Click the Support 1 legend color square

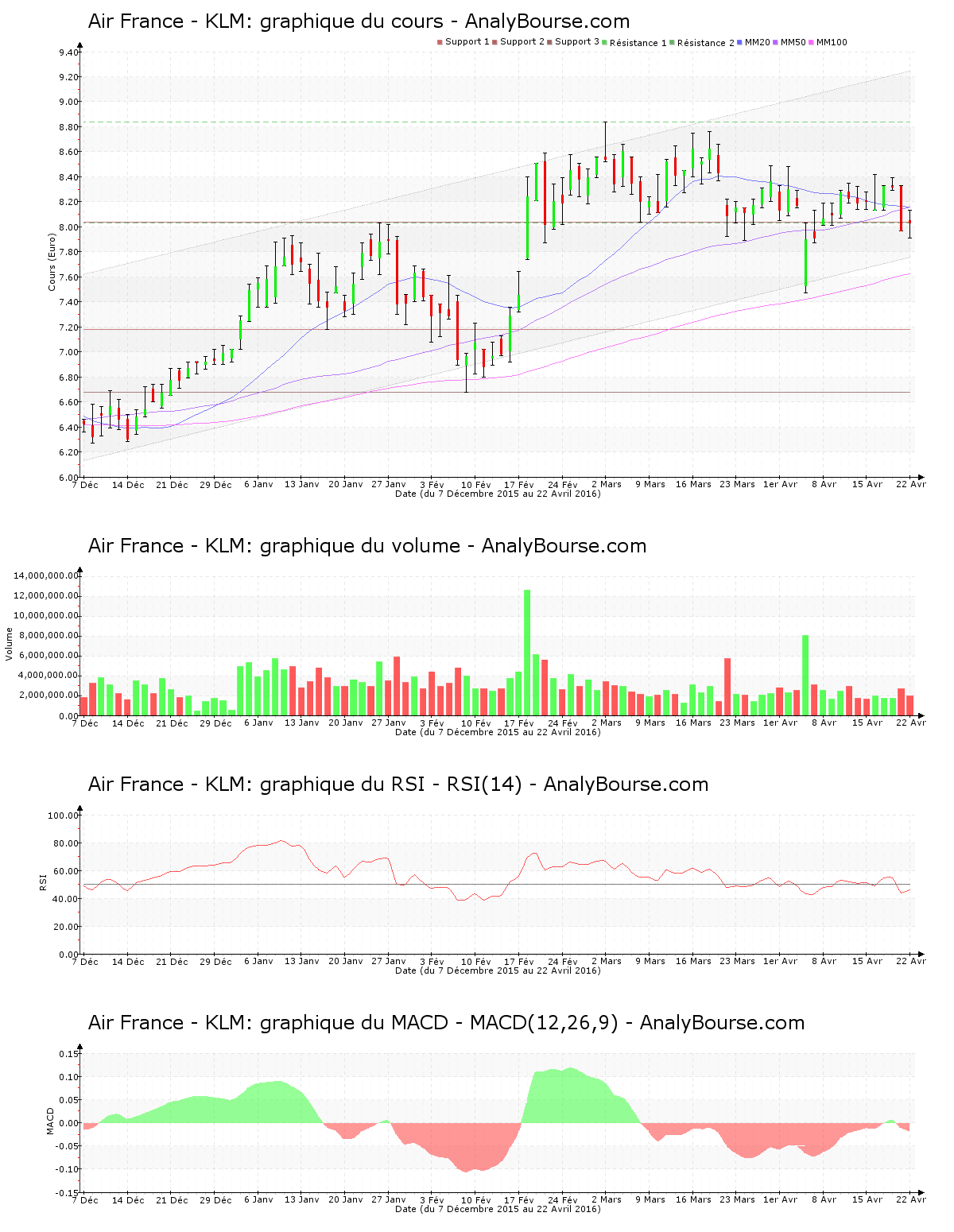tap(440, 42)
